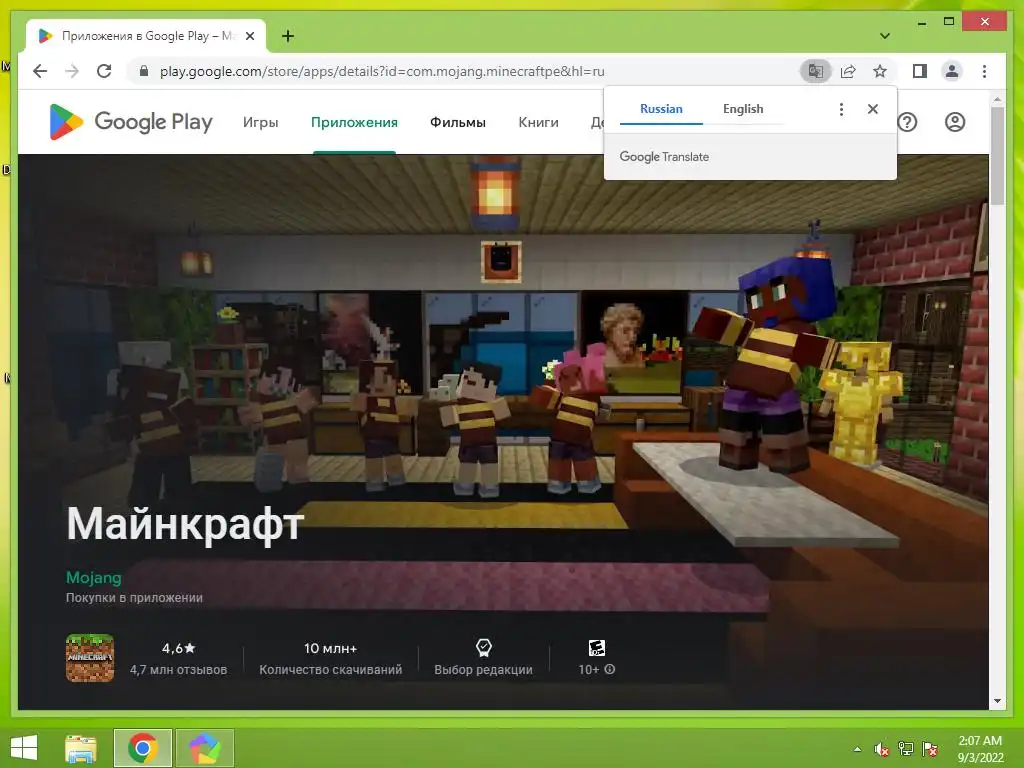
Task: Click Выбор редакции label
Action: (x=483, y=670)
